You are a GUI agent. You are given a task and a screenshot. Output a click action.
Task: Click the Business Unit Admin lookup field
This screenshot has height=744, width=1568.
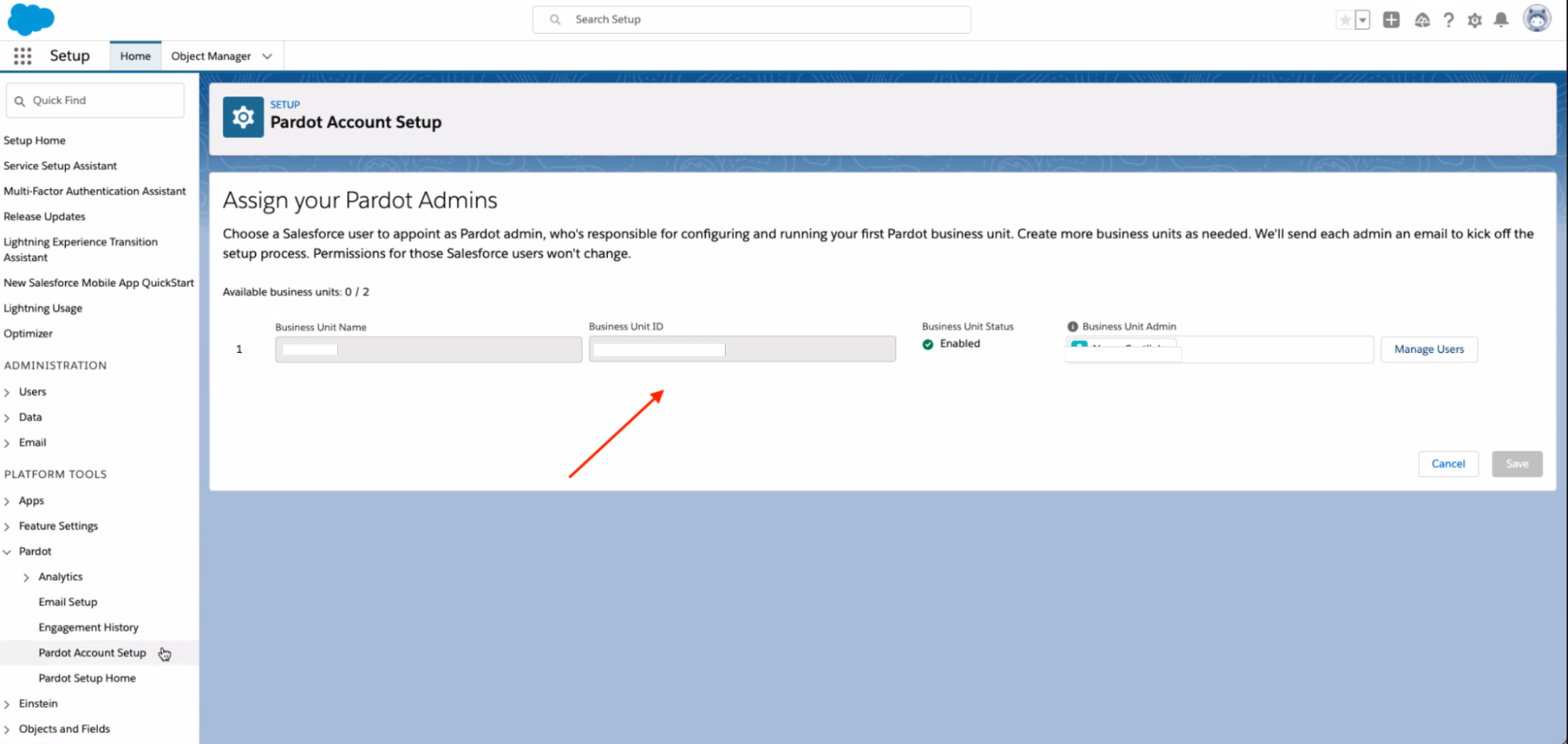click(x=1219, y=350)
